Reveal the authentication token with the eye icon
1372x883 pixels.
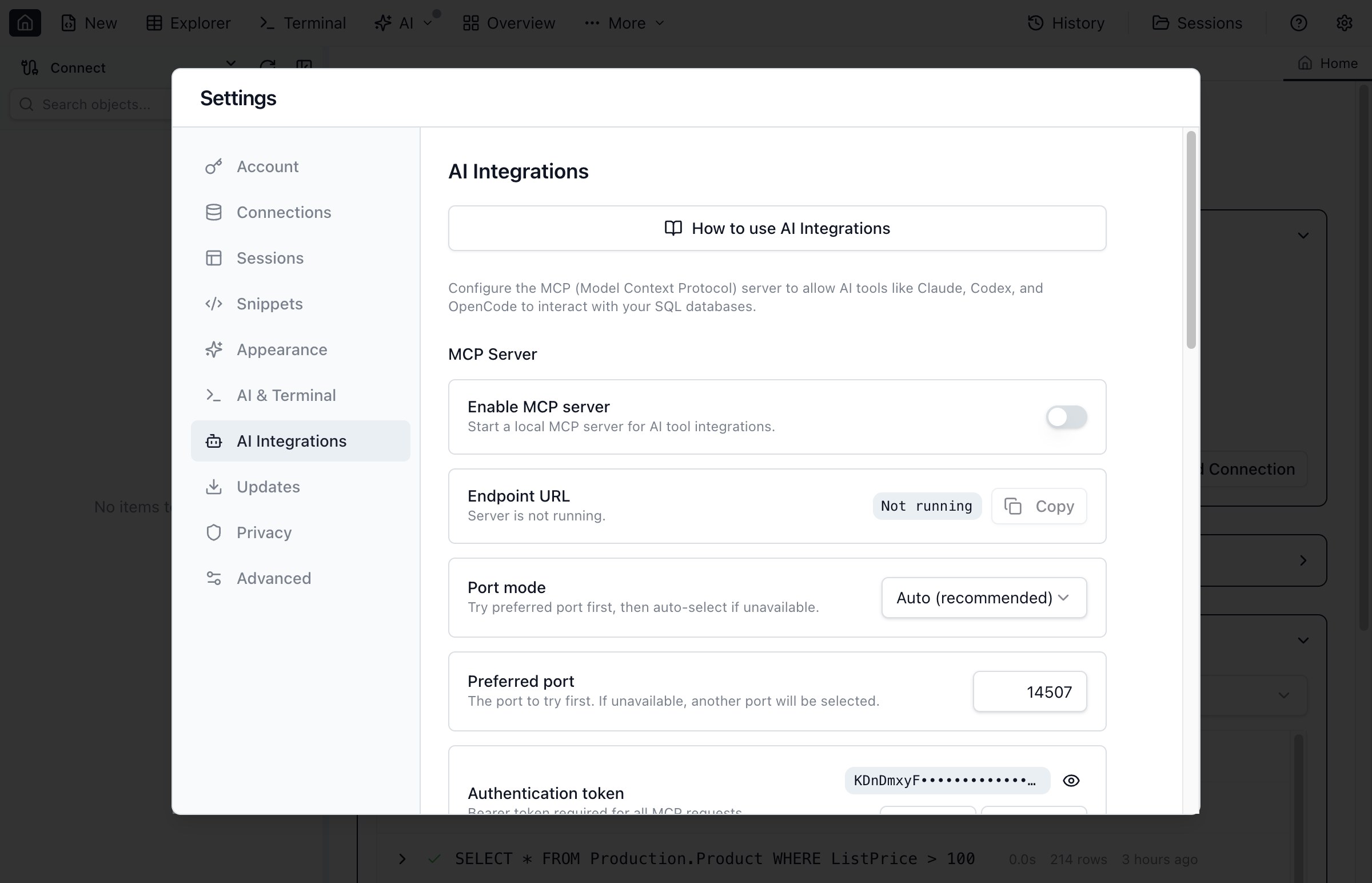tap(1071, 781)
